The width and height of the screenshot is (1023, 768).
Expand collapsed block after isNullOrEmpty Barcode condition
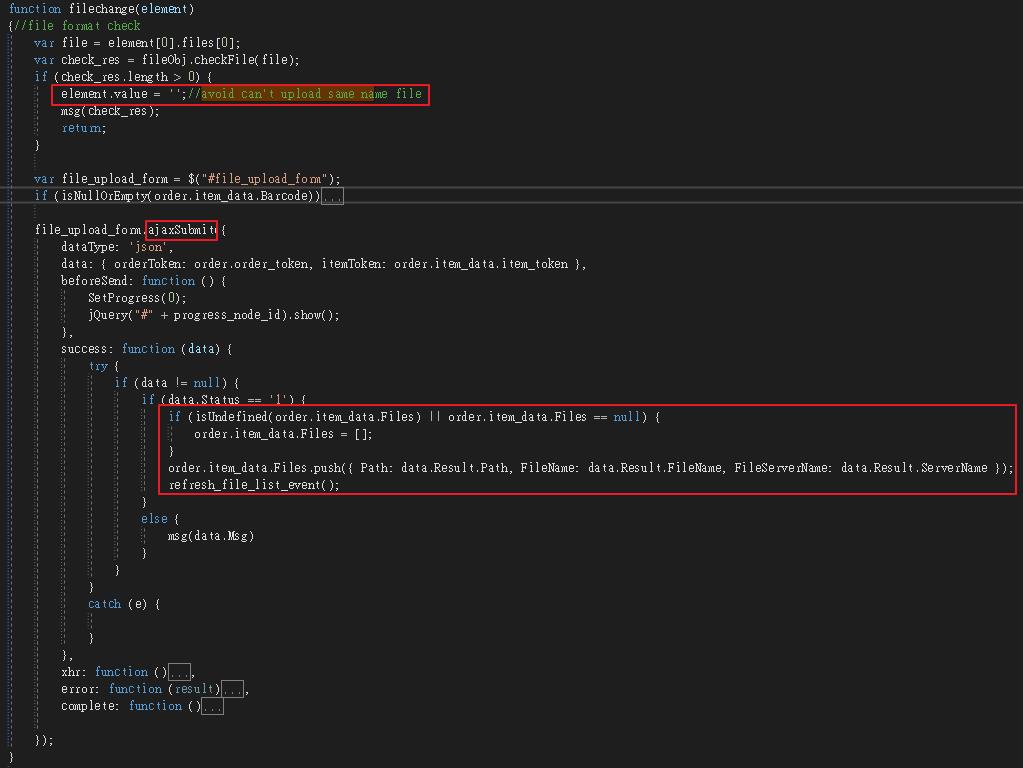[333, 196]
